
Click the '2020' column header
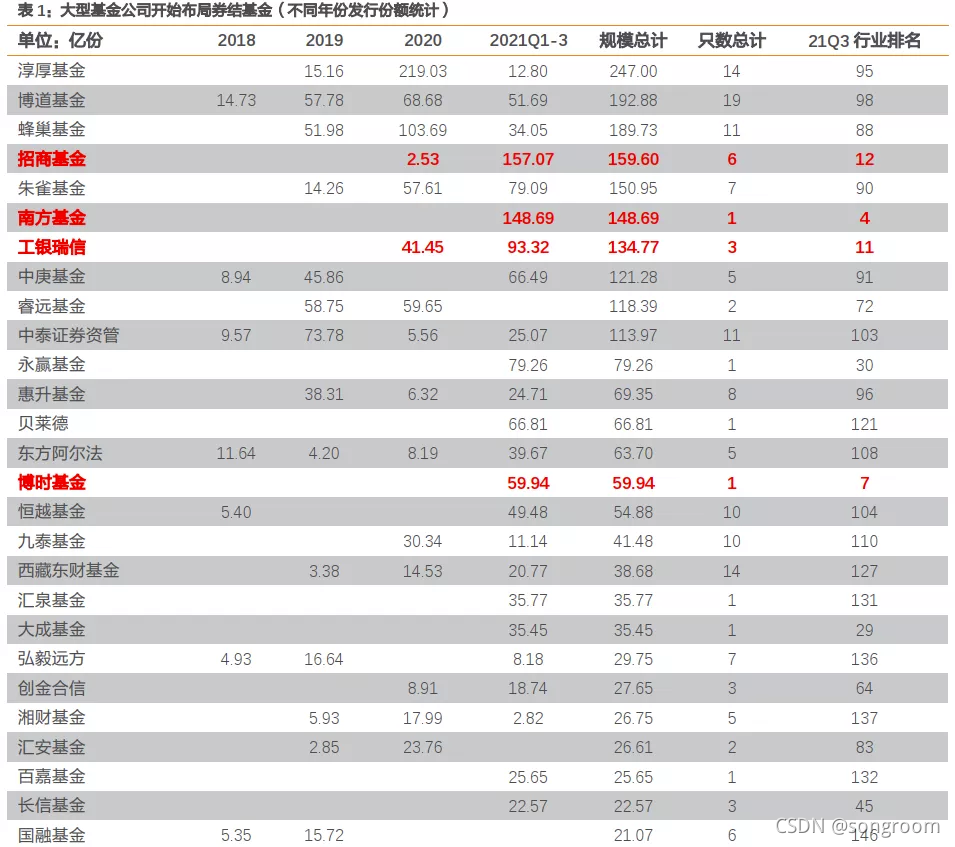click(x=423, y=40)
